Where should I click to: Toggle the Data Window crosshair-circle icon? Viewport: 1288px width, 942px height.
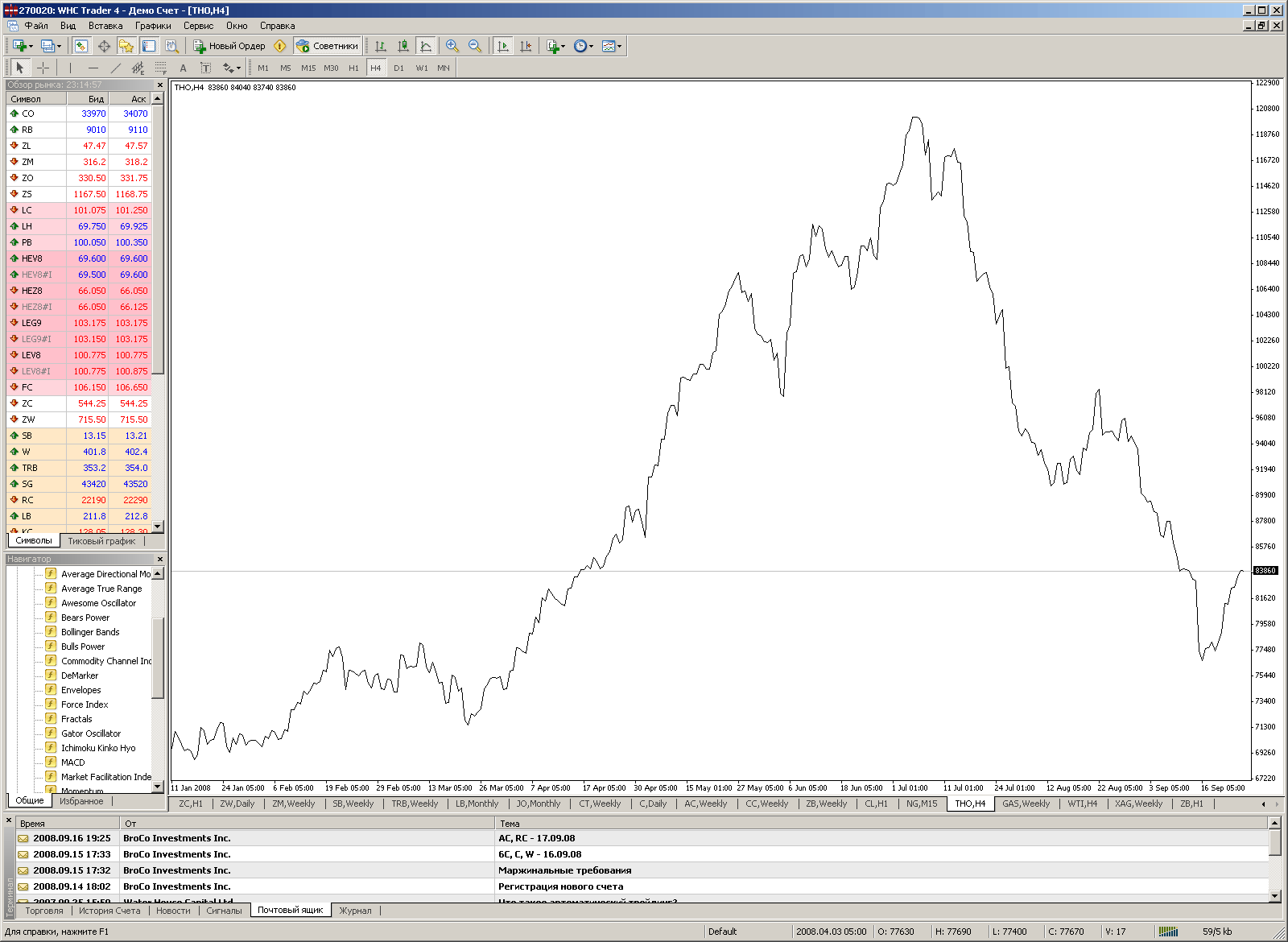click(x=104, y=46)
